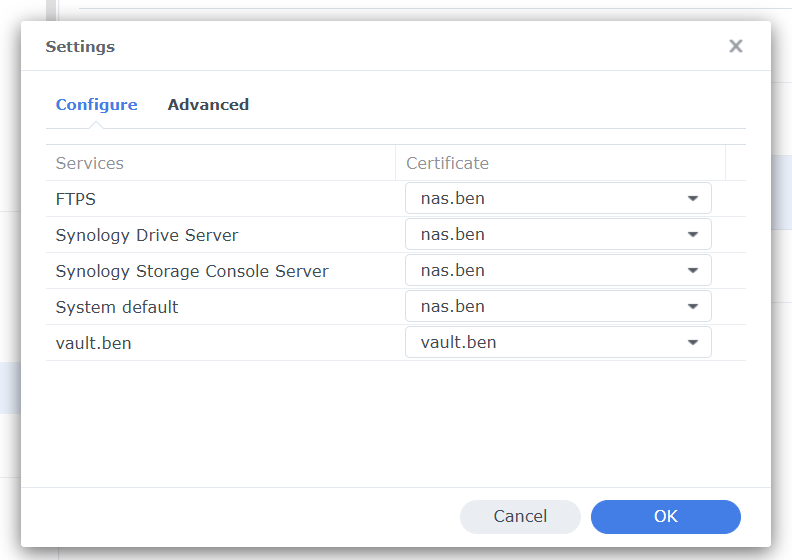The height and width of the screenshot is (560, 792).
Task: Open the Synology Drive Server certificate dropdown
Action: coord(557,234)
